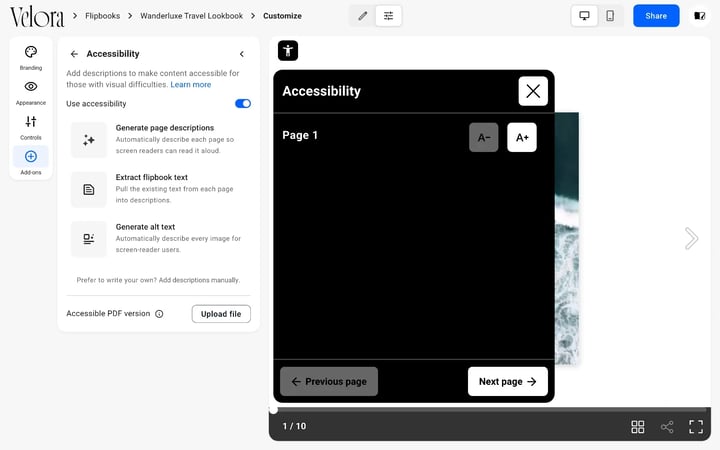Flip to next page with right chevron
The height and width of the screenshot is (450, 720).
[691, 238]
